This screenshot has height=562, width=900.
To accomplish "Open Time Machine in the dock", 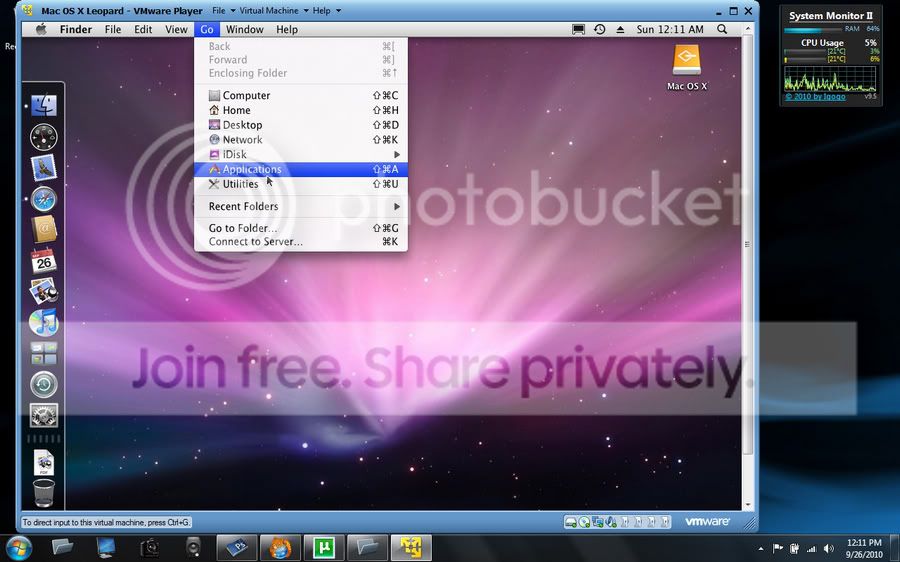I will [44, 385].
